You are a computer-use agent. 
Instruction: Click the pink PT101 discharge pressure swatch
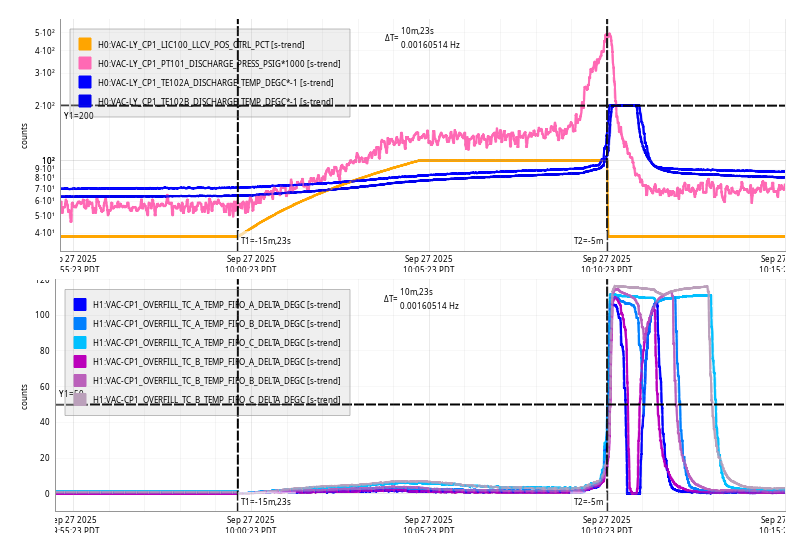[85, 63]
